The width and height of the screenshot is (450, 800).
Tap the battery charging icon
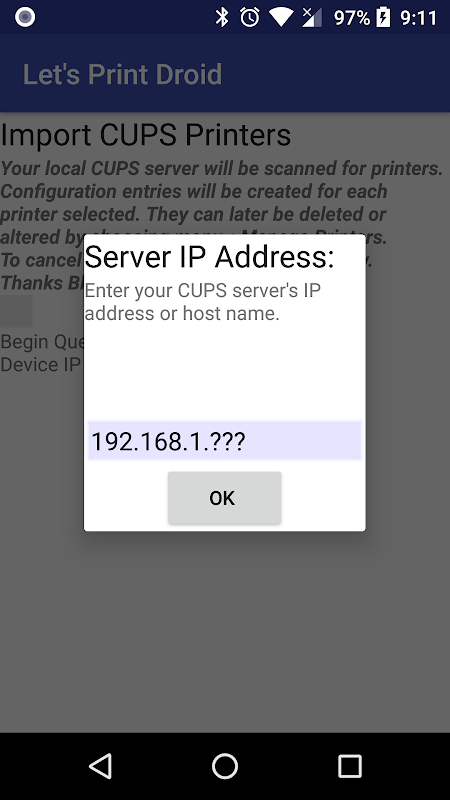pos(383,17)
